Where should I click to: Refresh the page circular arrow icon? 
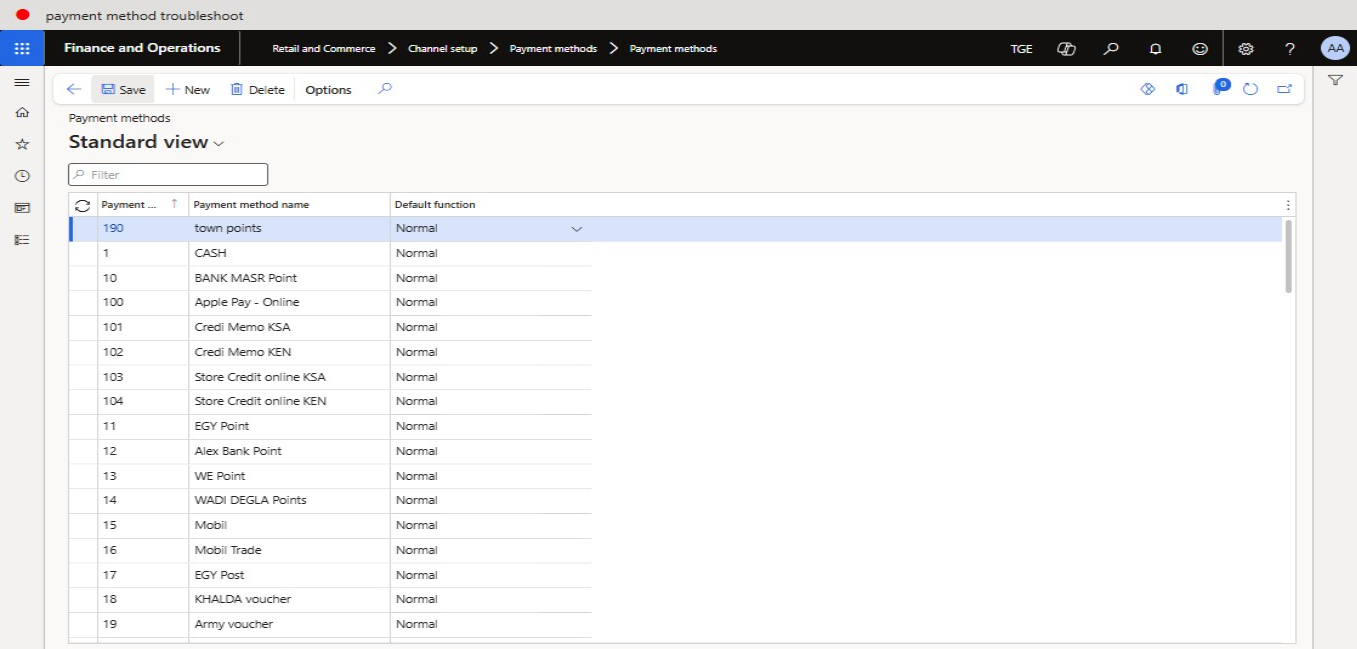pos(1250,89)
